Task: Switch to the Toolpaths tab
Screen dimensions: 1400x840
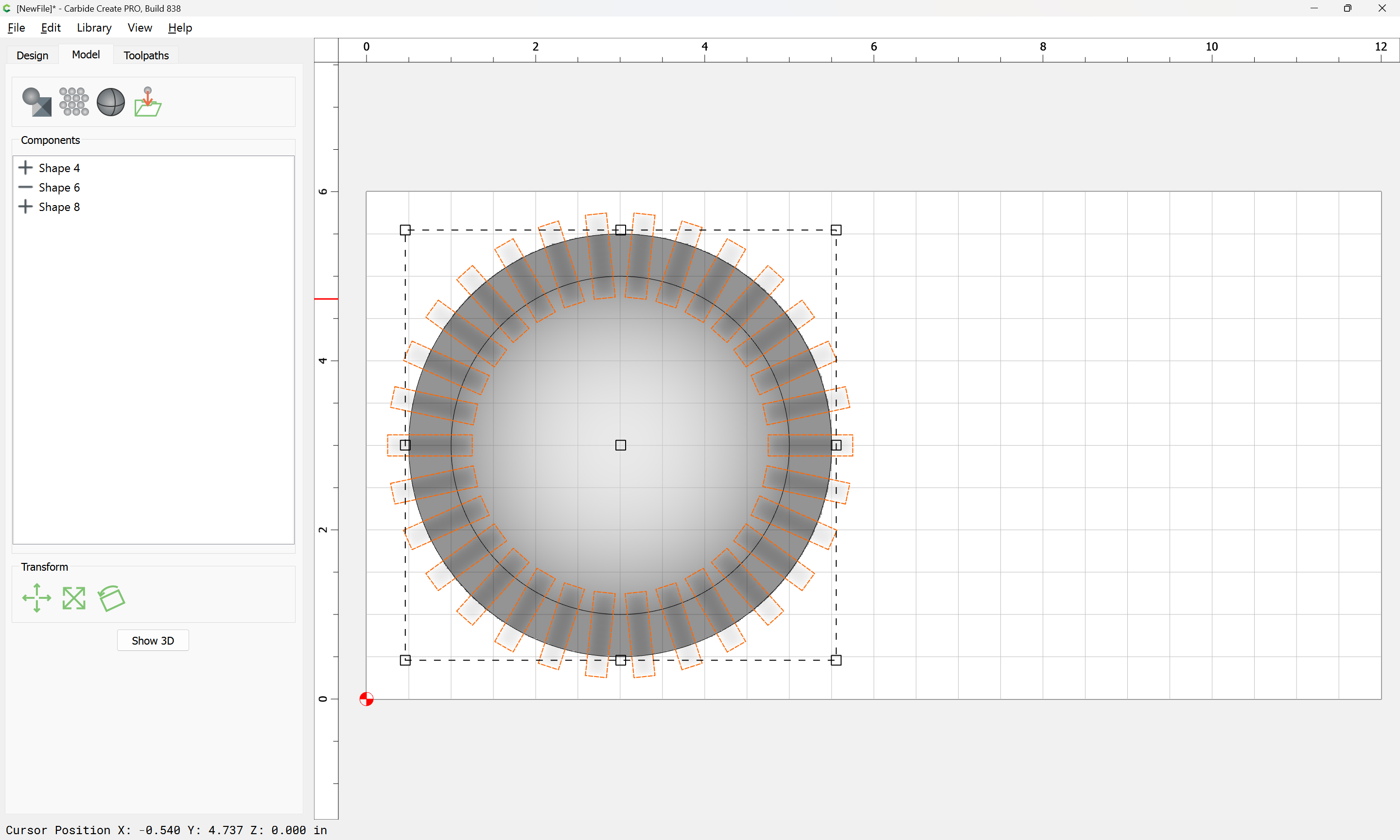Action: coord(146,55)
